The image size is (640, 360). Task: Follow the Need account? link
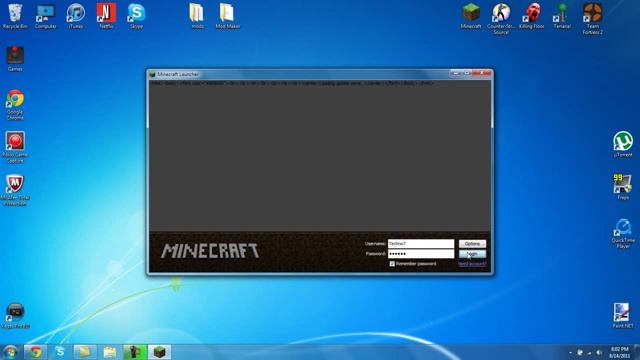pos(472,264)
